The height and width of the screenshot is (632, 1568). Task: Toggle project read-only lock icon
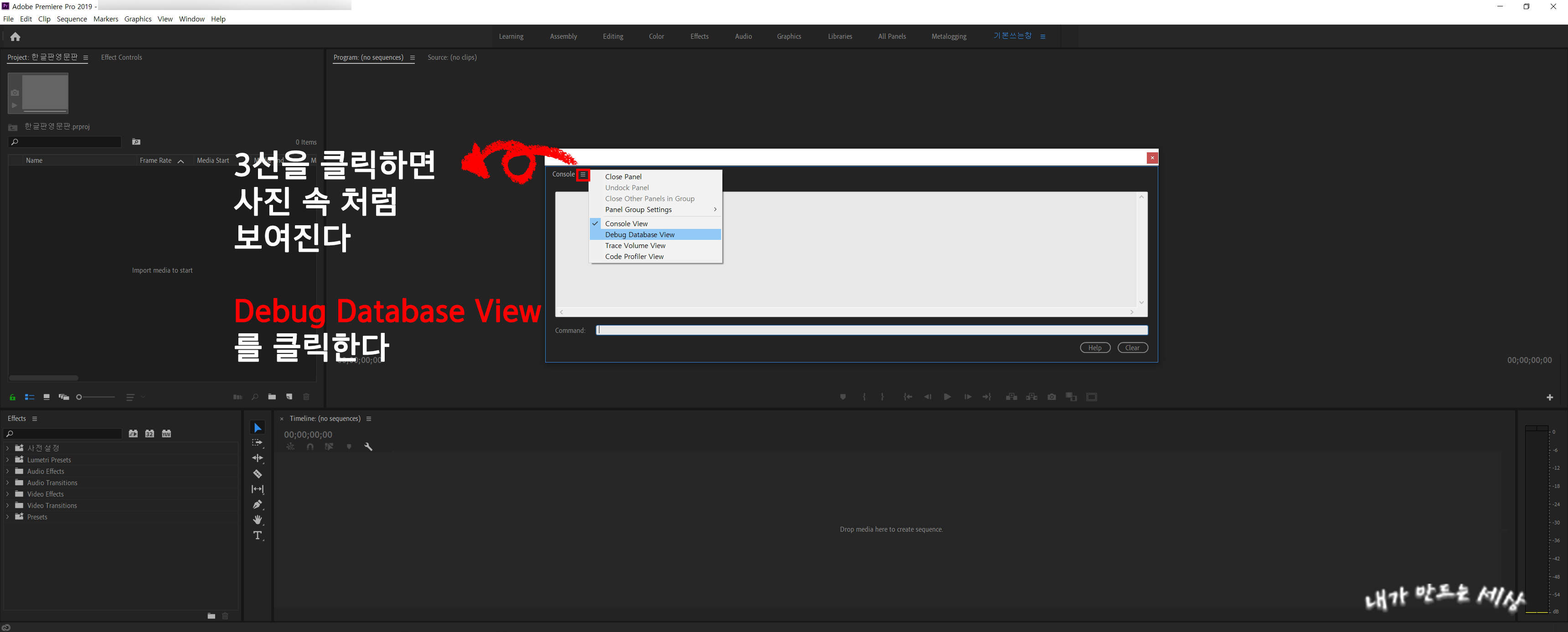click(x=12, y=397)
